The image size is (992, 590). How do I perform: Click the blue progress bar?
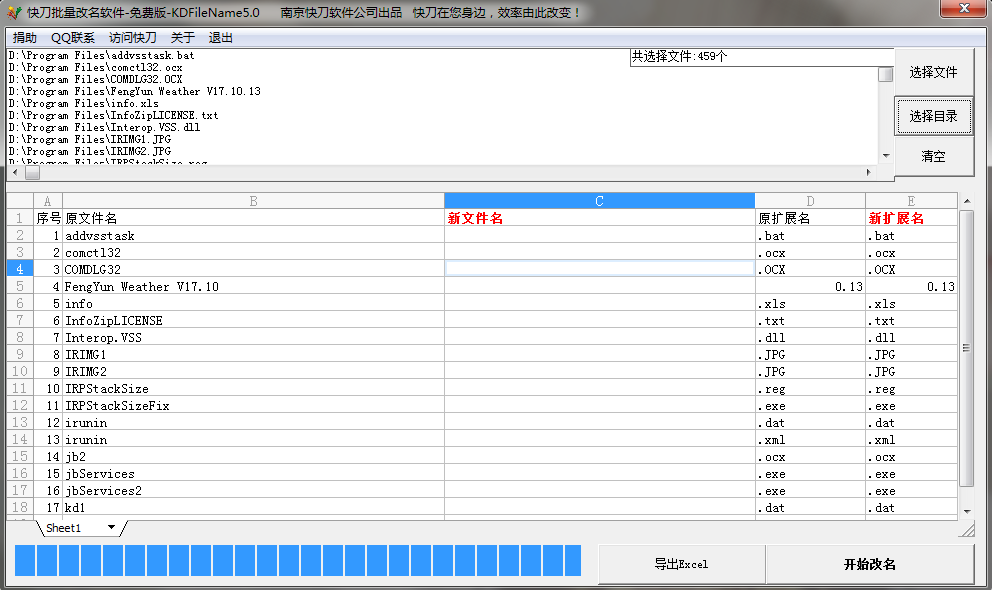(x=298, y=560)
